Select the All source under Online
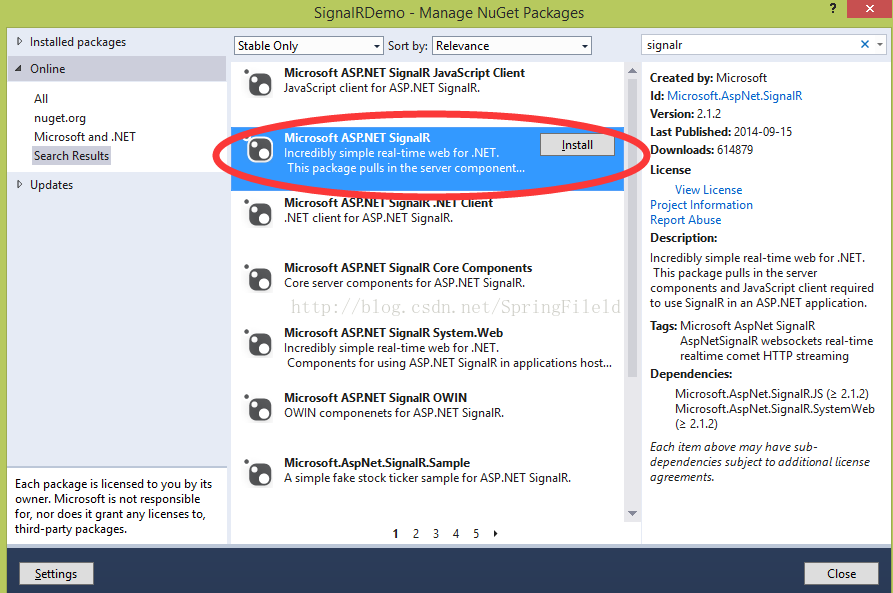Viewport: 893px width, 593px height. coord(41,99)
